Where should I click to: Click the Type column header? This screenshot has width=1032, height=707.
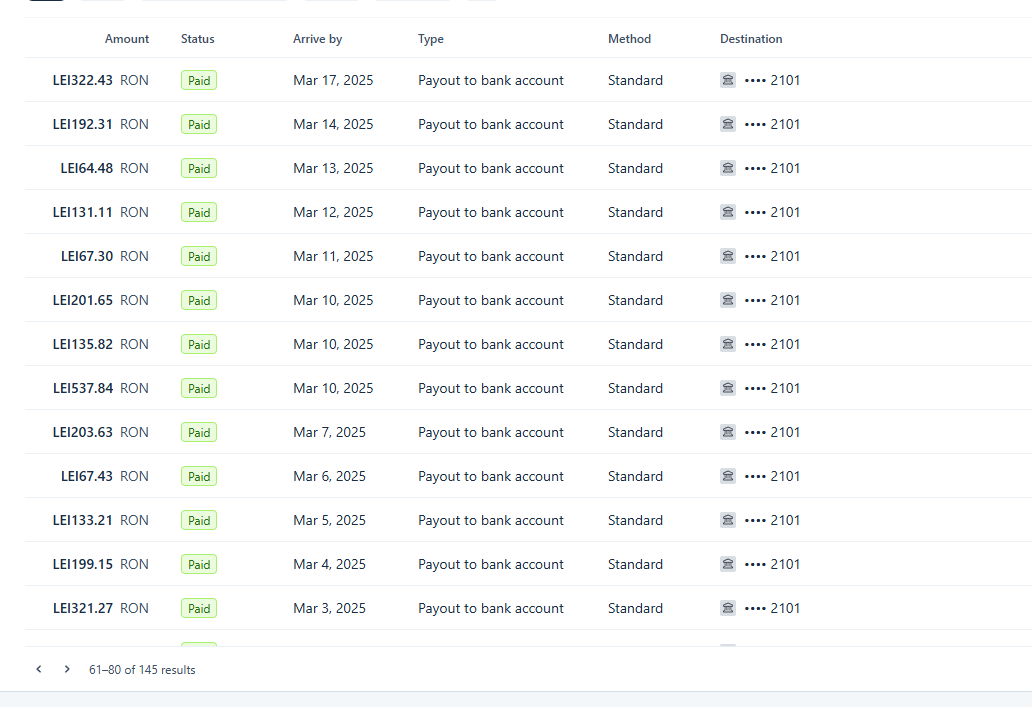(x=430, y=39)
